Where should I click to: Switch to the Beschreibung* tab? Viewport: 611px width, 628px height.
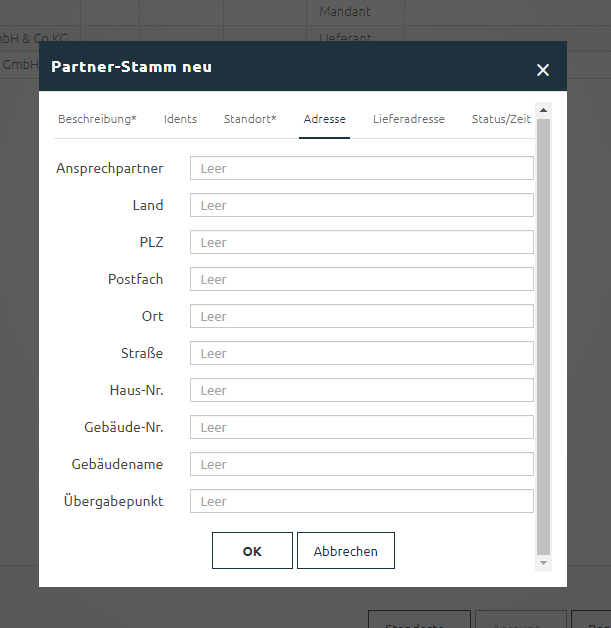pyautogui.click(x=97, y=119)
